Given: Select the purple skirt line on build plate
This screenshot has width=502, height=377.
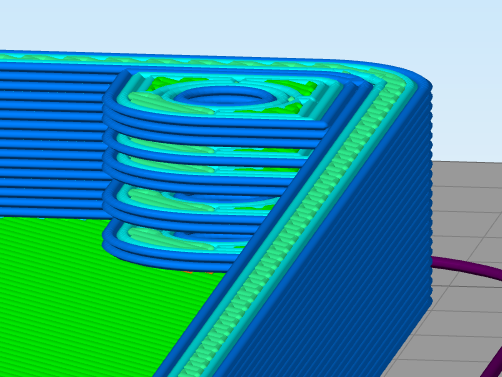Looking at the screenshot, I should (x=467, y=267).
